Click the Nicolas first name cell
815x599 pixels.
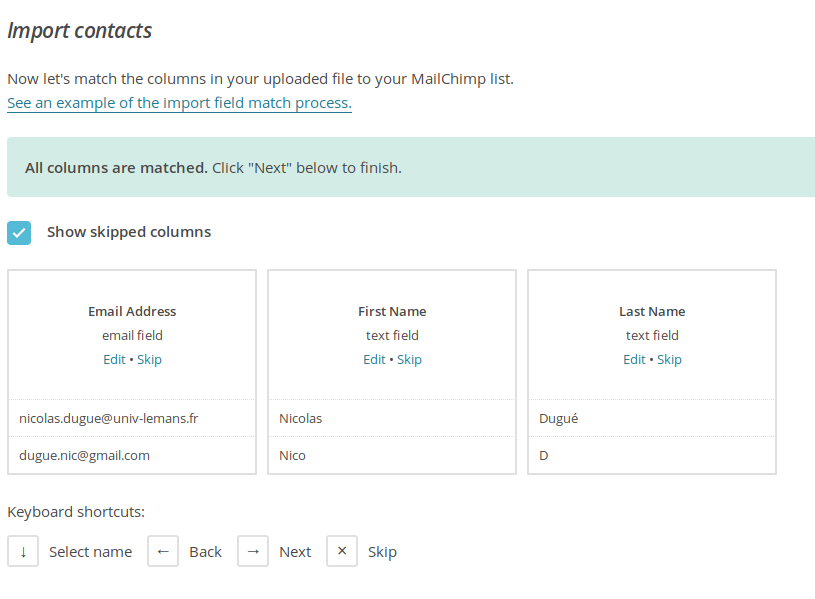click(392, 418)
